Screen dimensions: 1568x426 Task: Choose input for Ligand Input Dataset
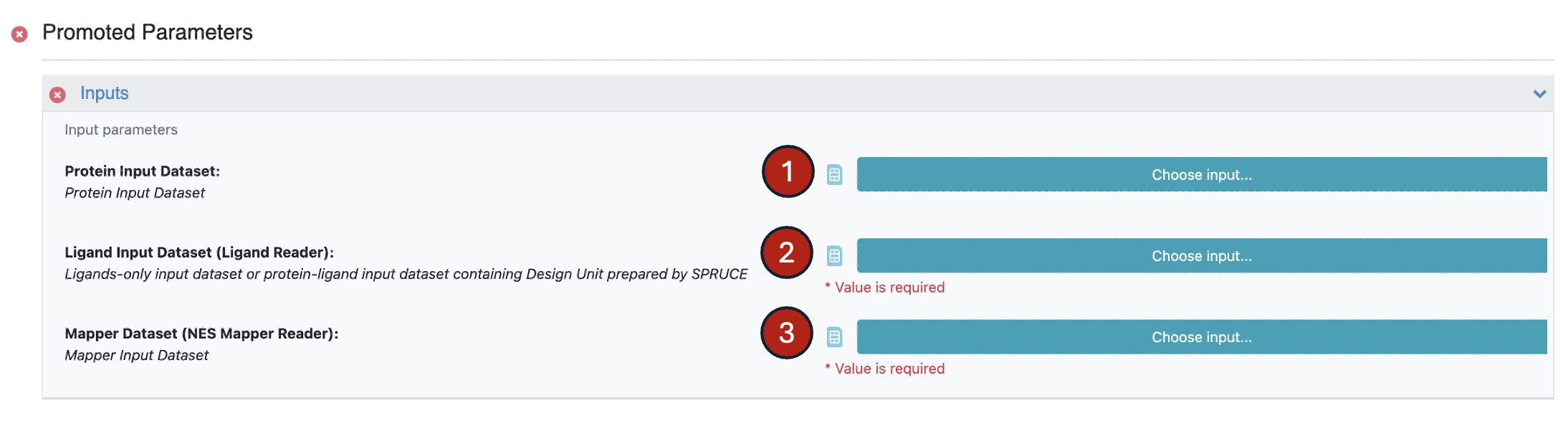[1201, 255]
